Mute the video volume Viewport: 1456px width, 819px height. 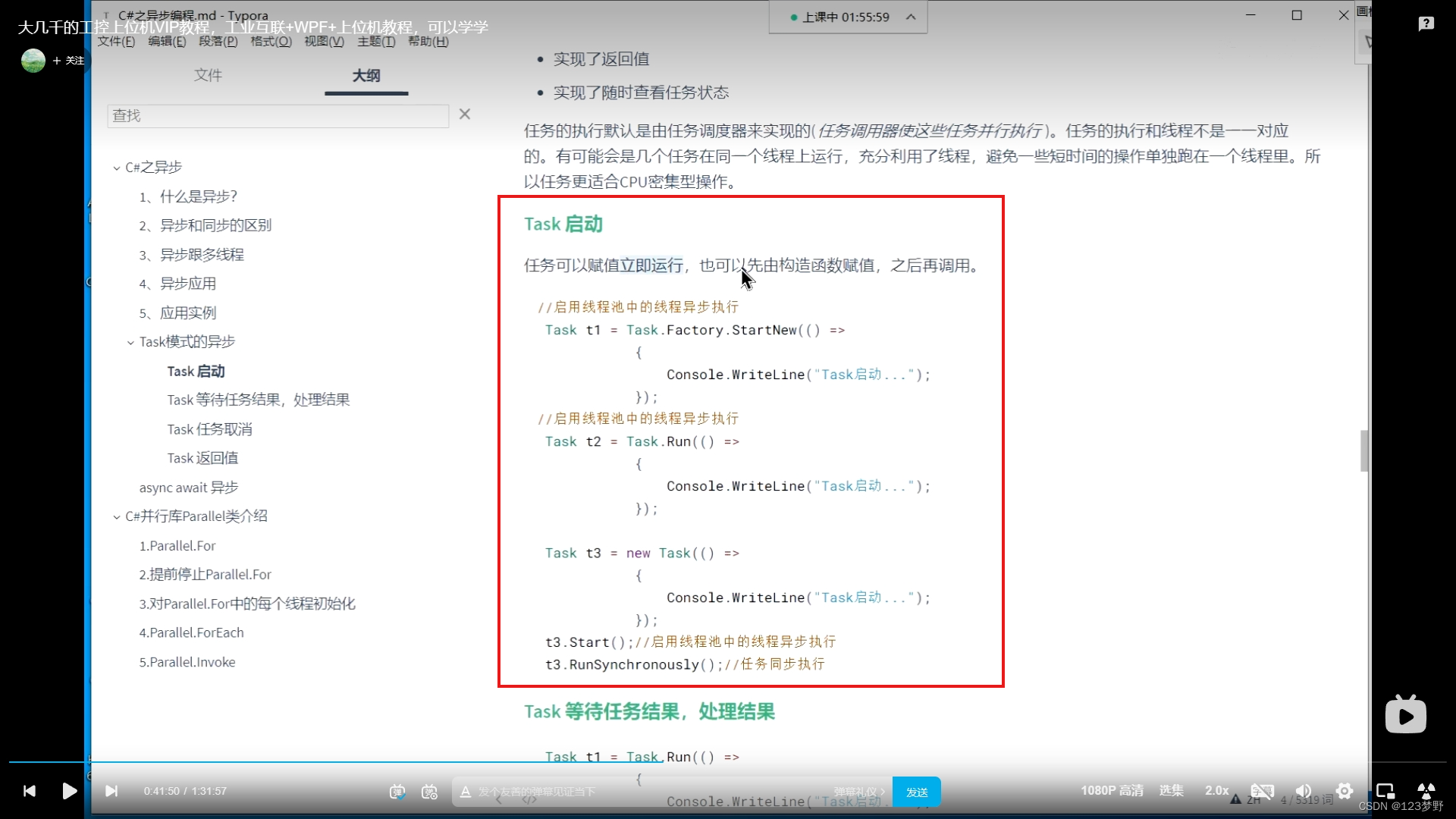pos(1304,791)
